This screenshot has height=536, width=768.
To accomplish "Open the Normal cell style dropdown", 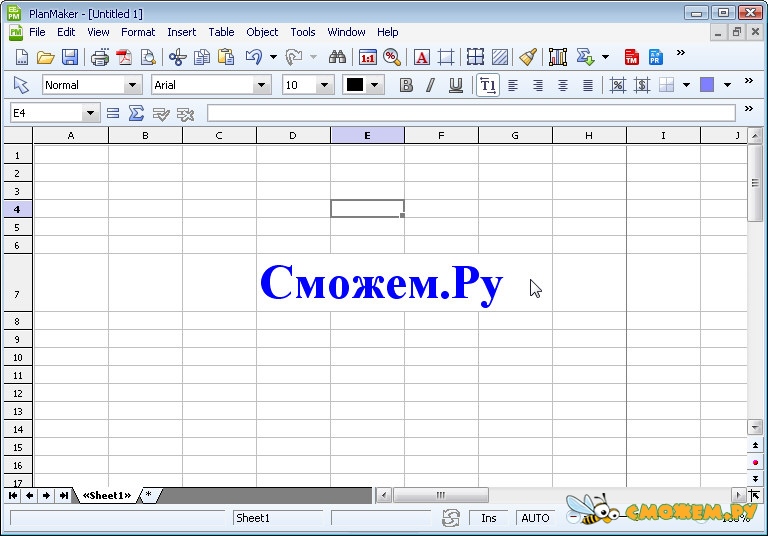I will coord(132,85).
